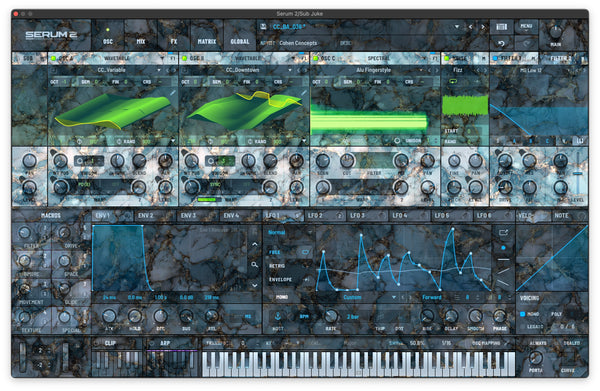Click the LFO ENVELOPE mode button
This screenshot has height=391, width=600.
coord(280,280)
